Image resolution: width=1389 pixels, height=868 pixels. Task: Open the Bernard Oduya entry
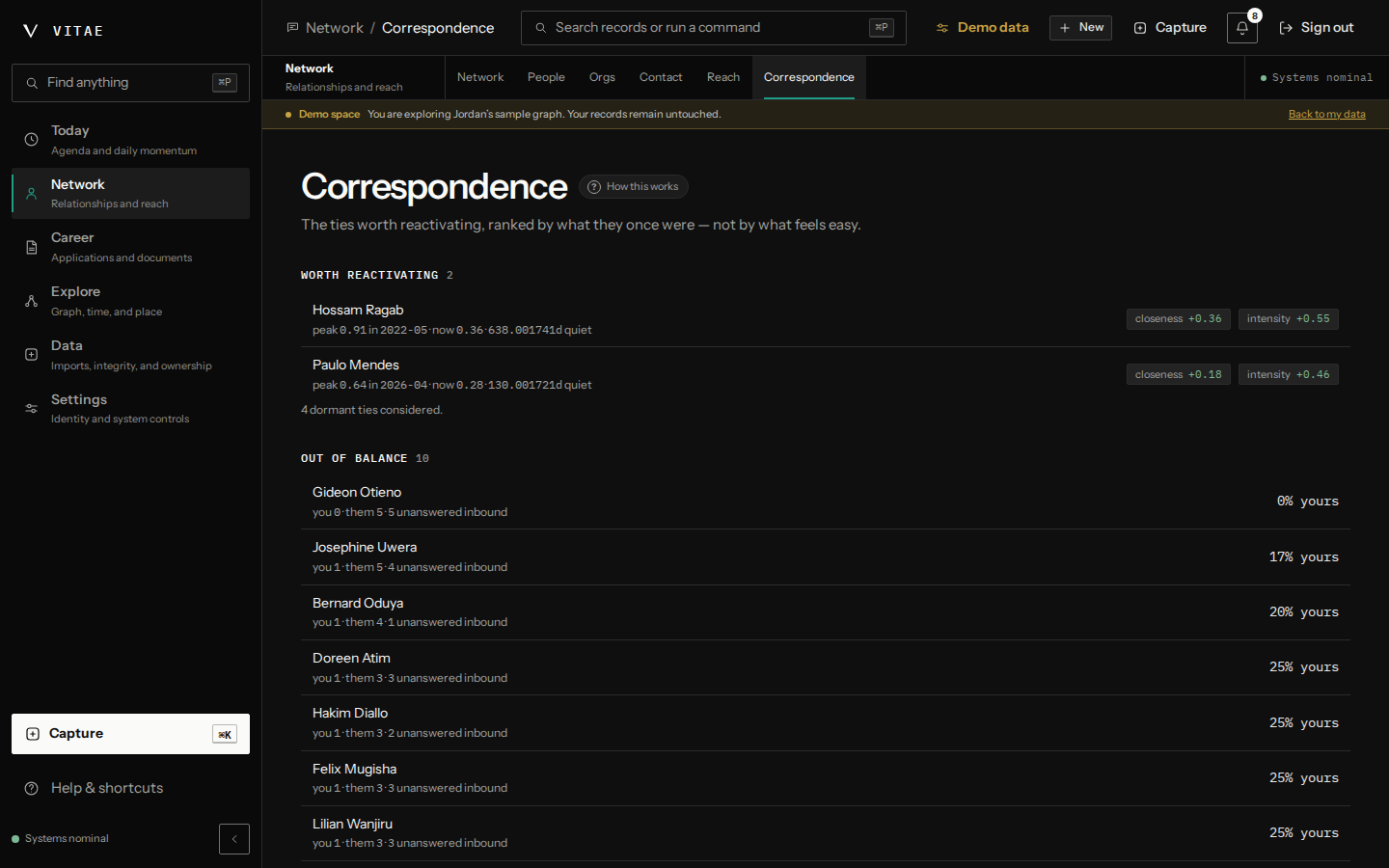[826, 612]
